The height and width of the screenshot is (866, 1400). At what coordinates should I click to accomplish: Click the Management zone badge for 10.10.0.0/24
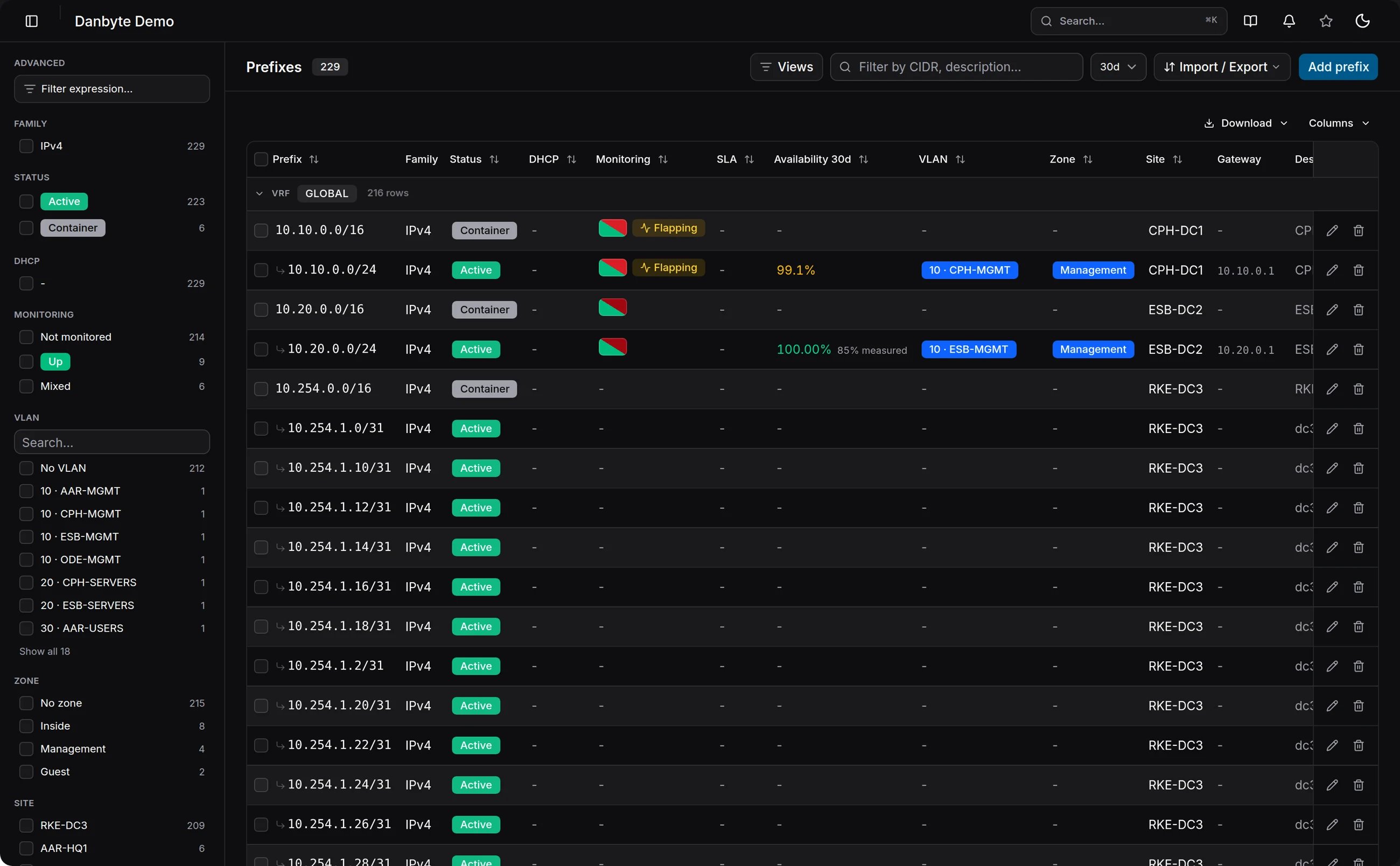pos(1093,270)
